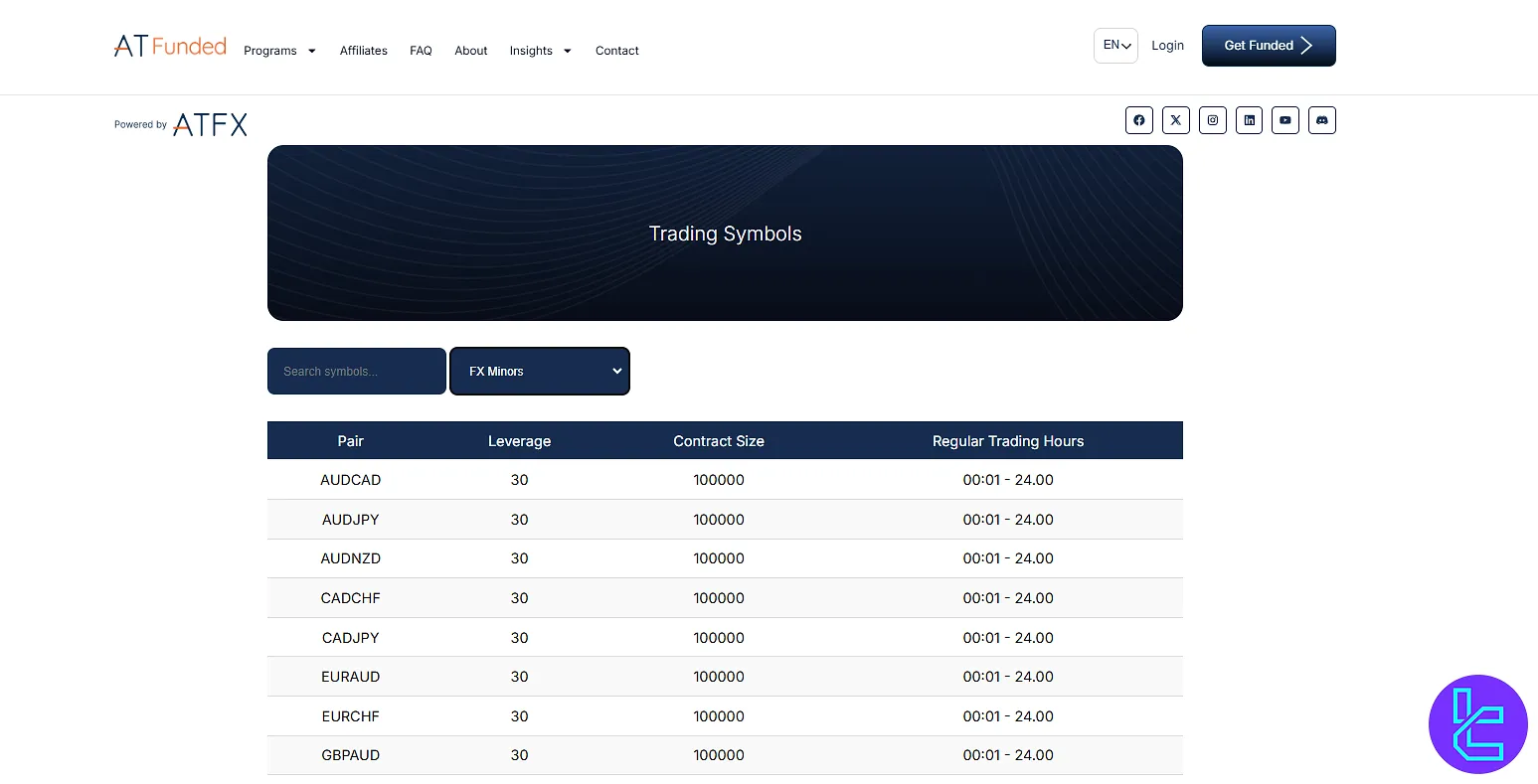Click the Regular Trading Hours column header

click(x=1008, y=441)
